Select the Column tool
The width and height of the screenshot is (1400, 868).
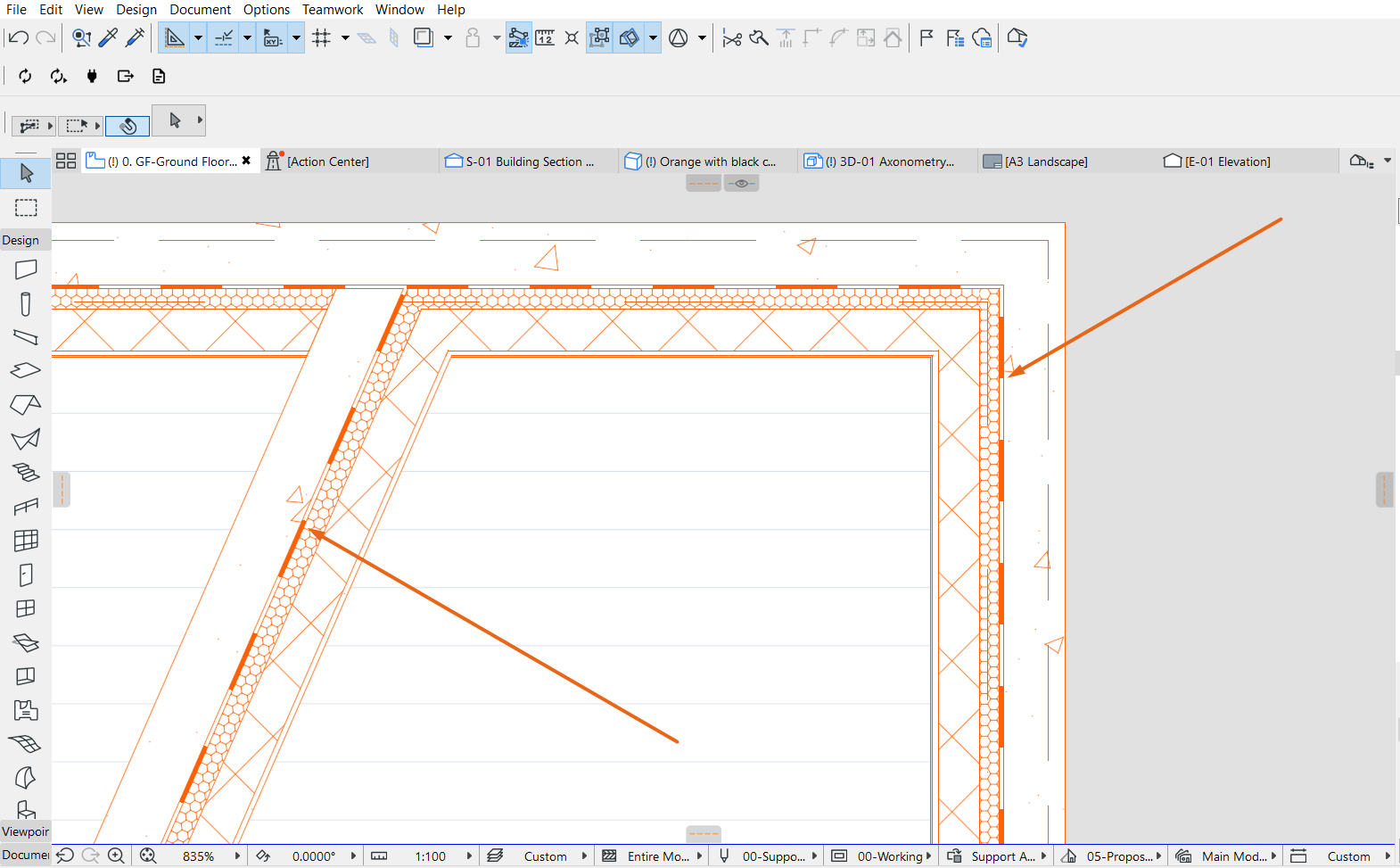coord(26,304)
